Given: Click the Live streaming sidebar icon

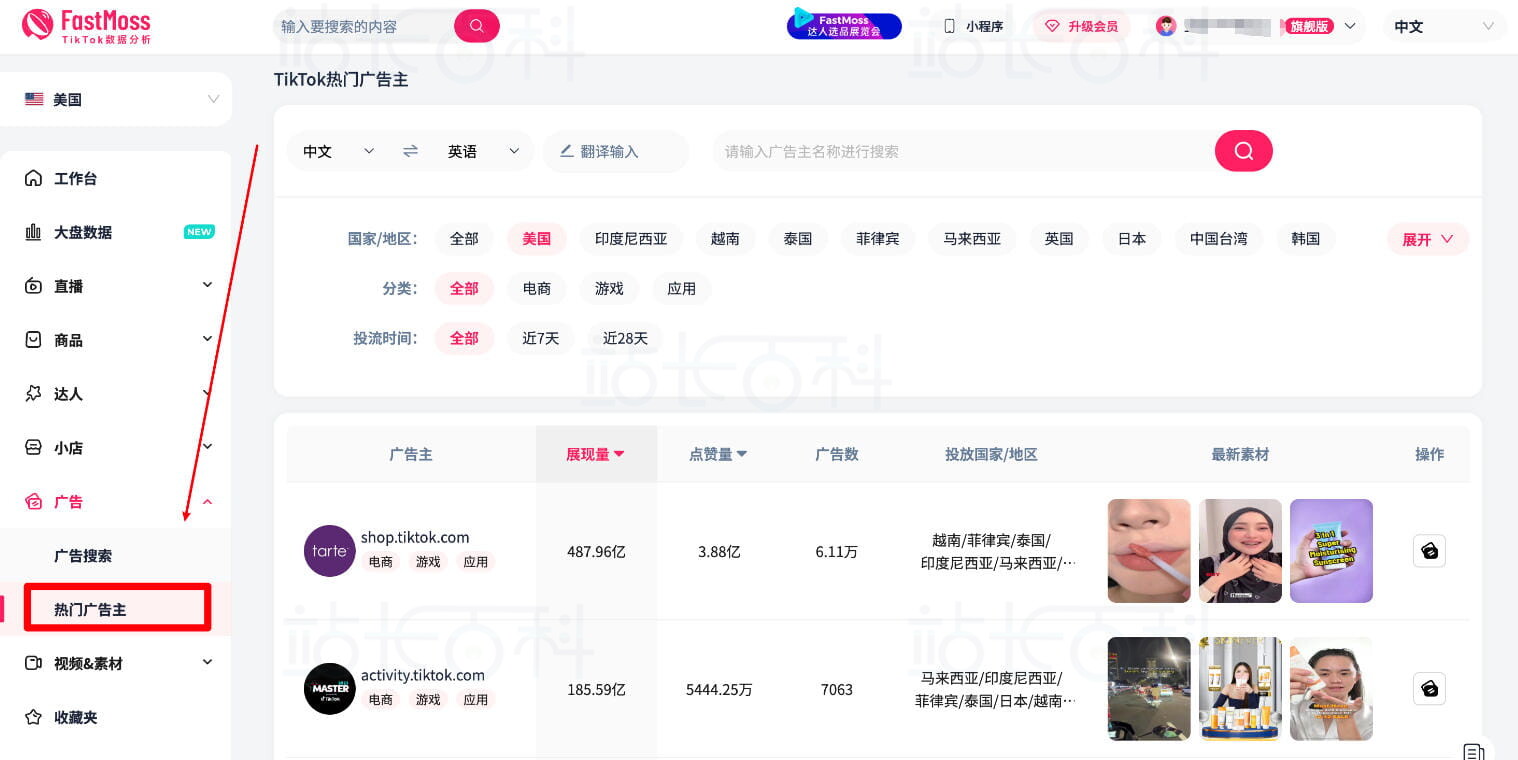Looking at the screenshot, I should click(33, 286).
